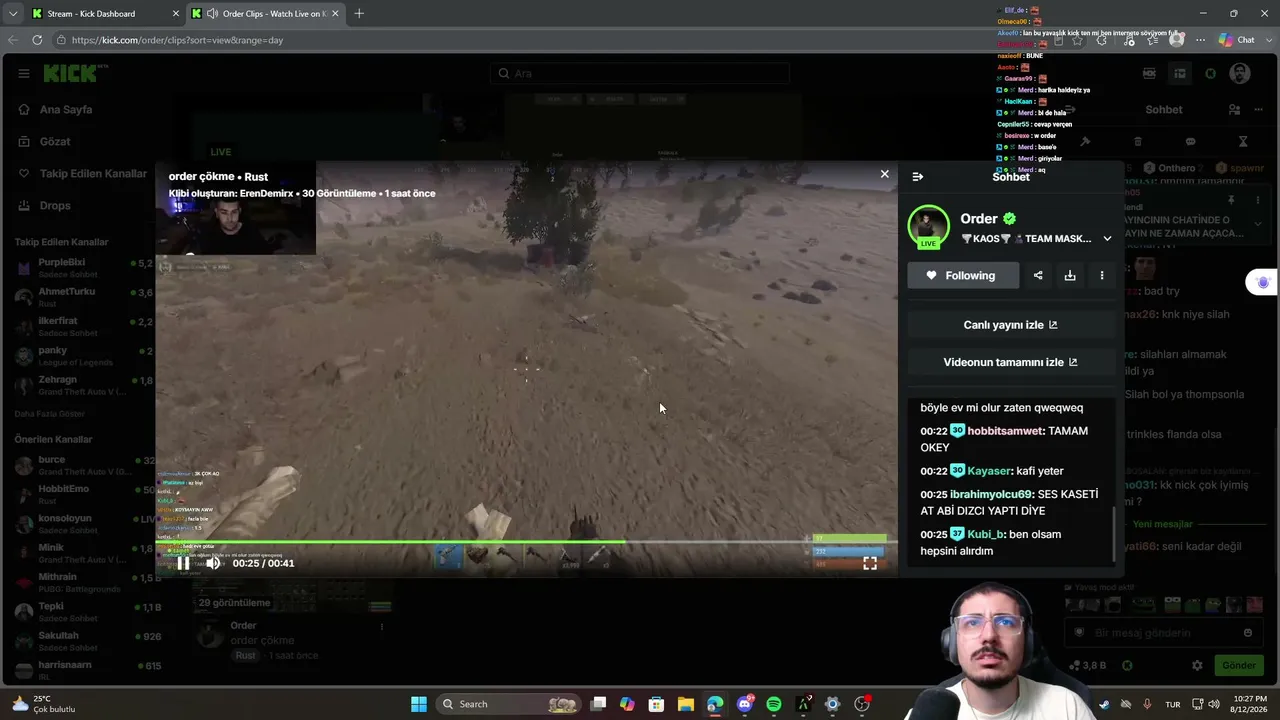This screenshot has height=720, width=1280.
Task: Close the clip player popup
Action: click(x=884, y=174)
